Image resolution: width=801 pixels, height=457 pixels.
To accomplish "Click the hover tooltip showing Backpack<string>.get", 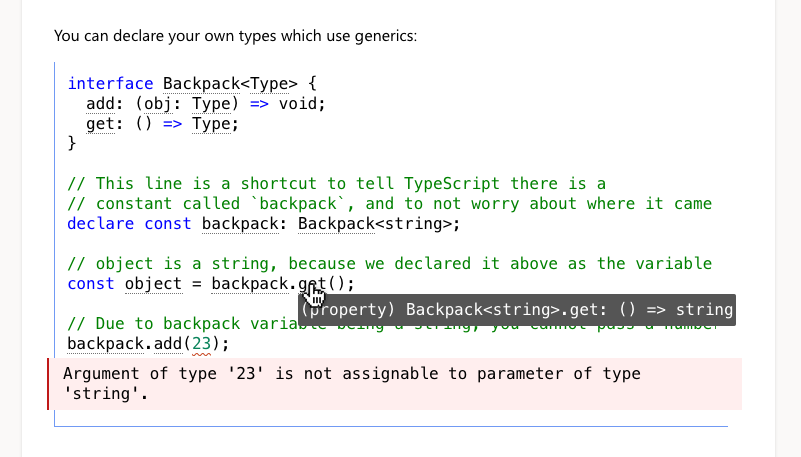I will (517, 309).
